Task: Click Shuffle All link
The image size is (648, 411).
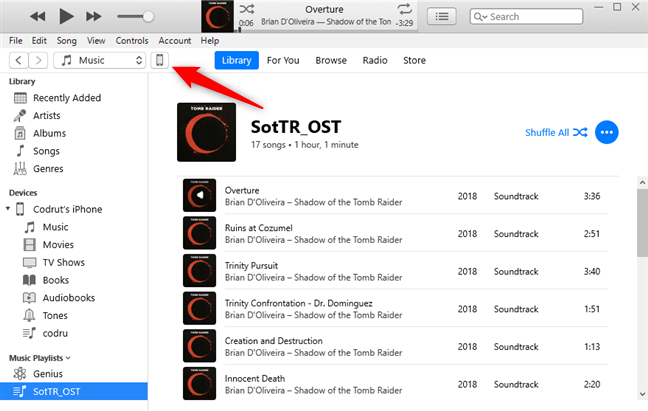Action: [x=556, y=133]
